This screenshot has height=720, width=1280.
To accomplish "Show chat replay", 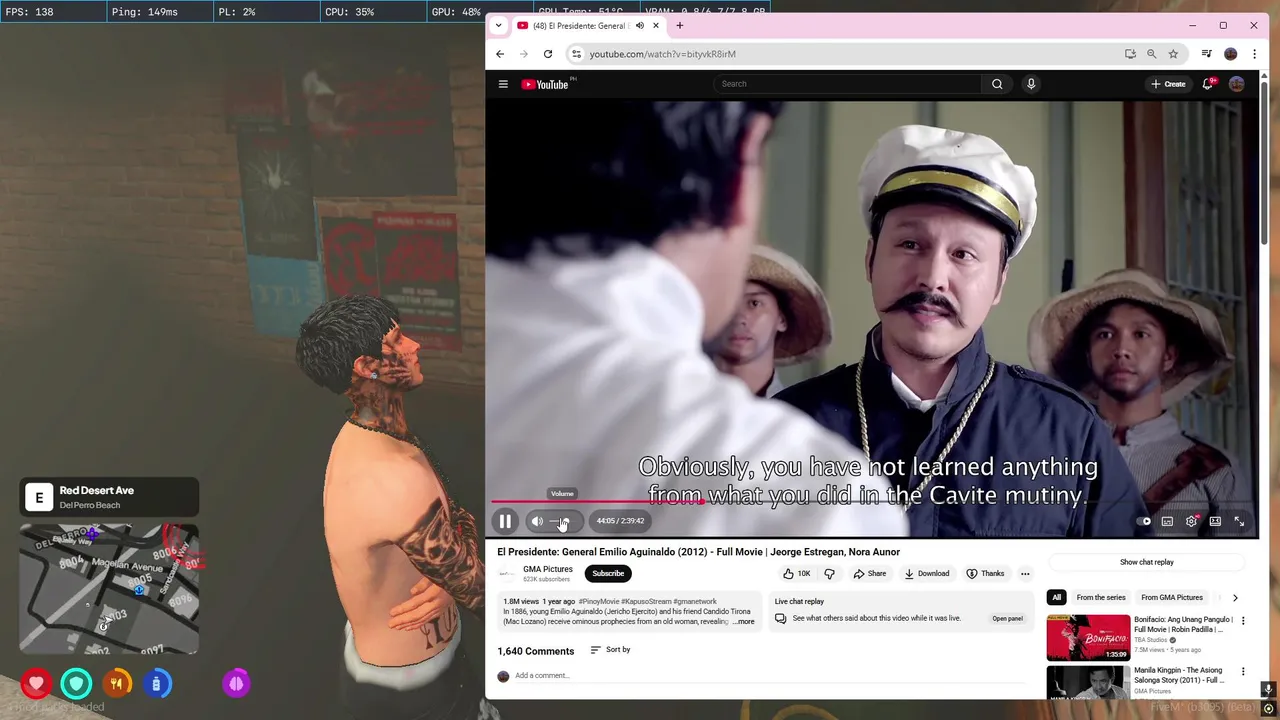I will click(x=1147, y=562).
